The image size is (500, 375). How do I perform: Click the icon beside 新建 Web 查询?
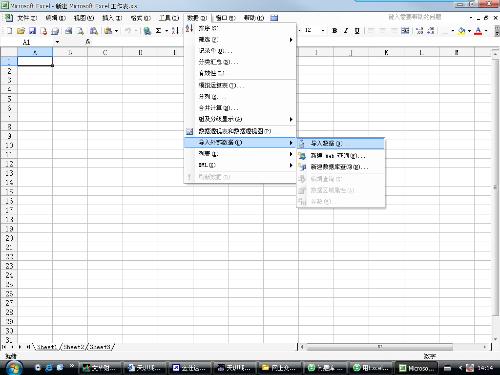pos(302,155)
